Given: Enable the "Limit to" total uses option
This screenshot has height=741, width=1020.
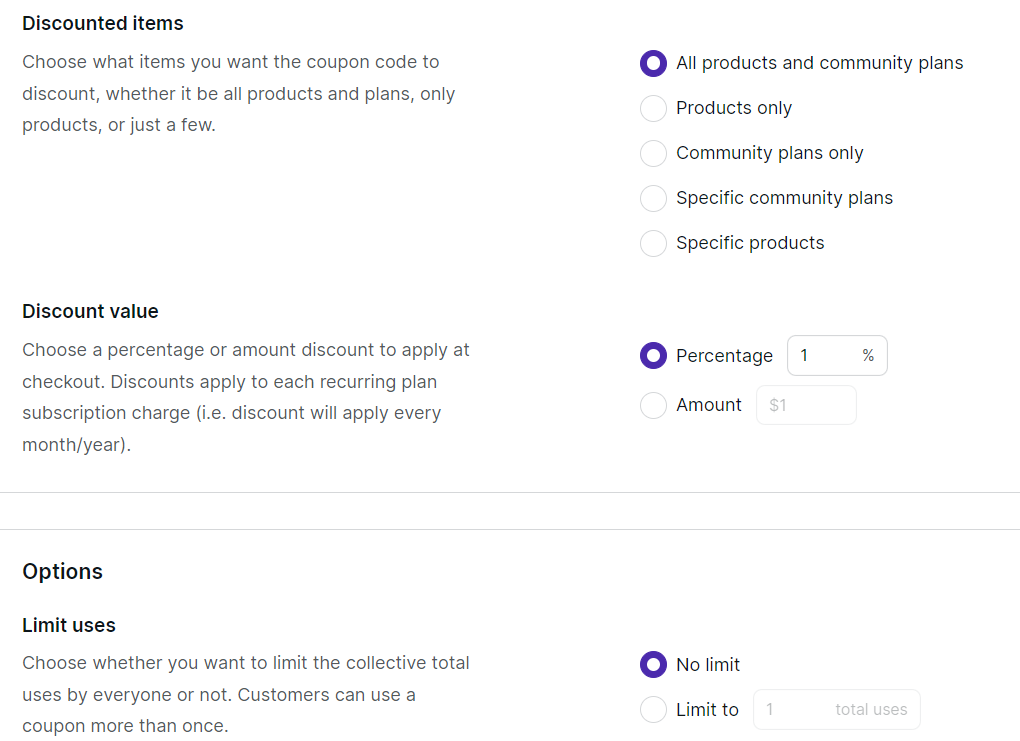Looking at the screenshot, I should point(653,710).
